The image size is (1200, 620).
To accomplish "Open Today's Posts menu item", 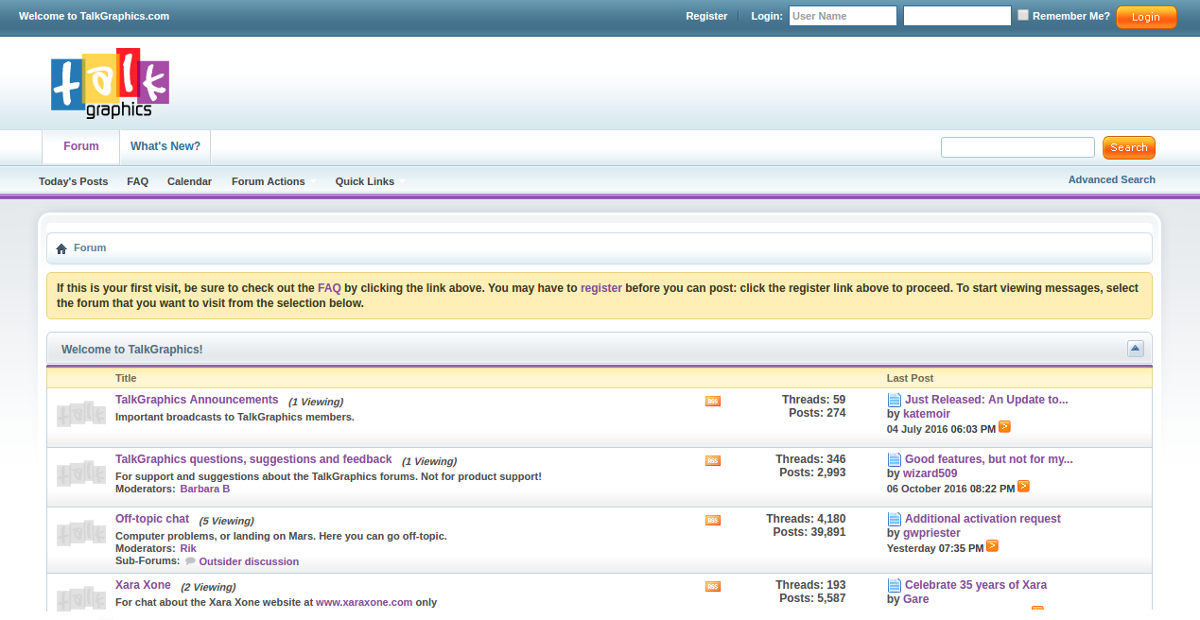I will pos(73,181).
